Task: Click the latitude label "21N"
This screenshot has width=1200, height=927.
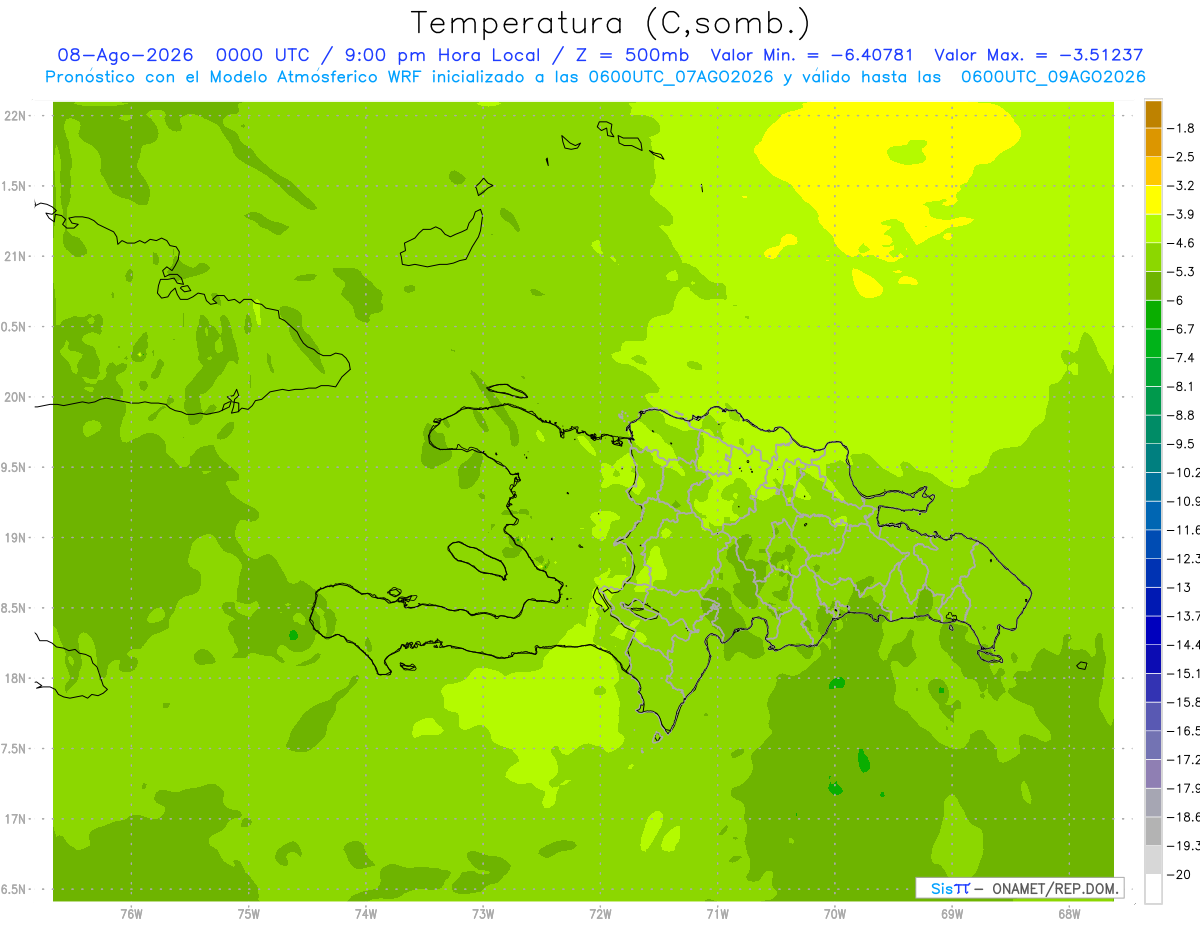Action: pos(16,257)
